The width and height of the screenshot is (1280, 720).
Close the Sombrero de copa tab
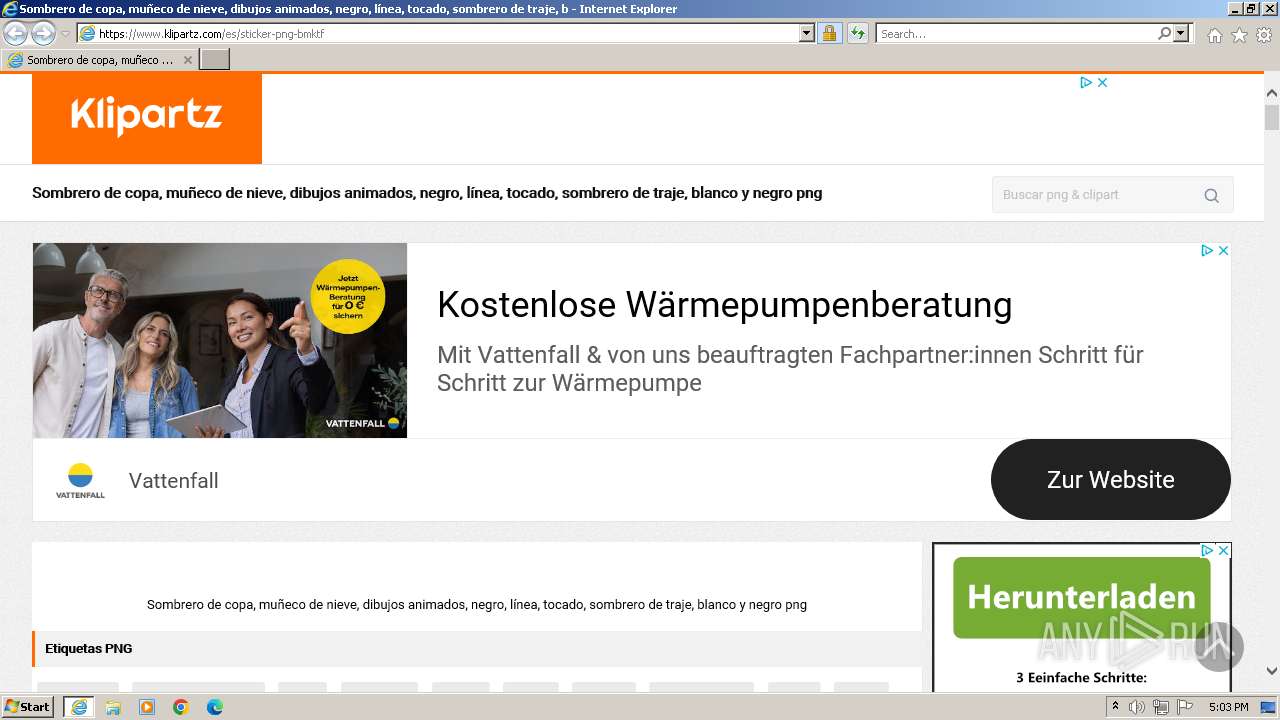point(187,60)
